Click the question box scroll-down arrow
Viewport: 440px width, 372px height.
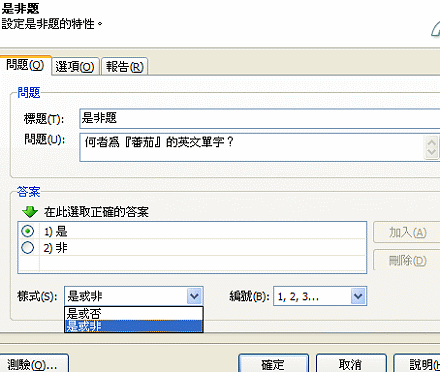pyautogui.click(x=432, y=153)
